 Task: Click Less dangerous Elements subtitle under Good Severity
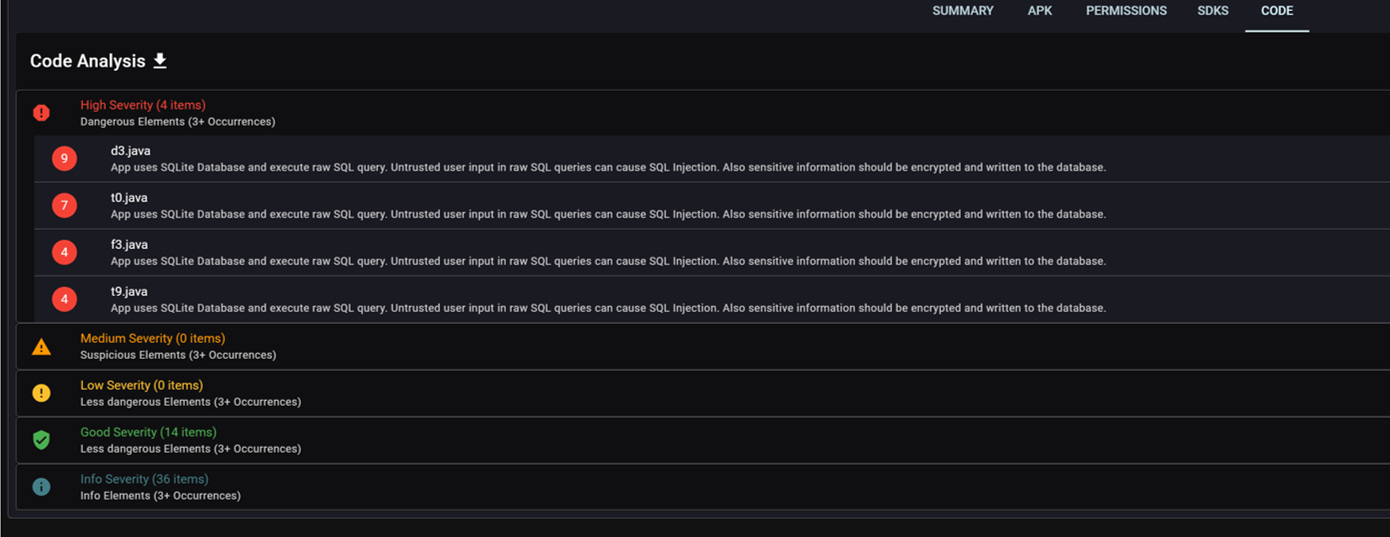point(191,449)
